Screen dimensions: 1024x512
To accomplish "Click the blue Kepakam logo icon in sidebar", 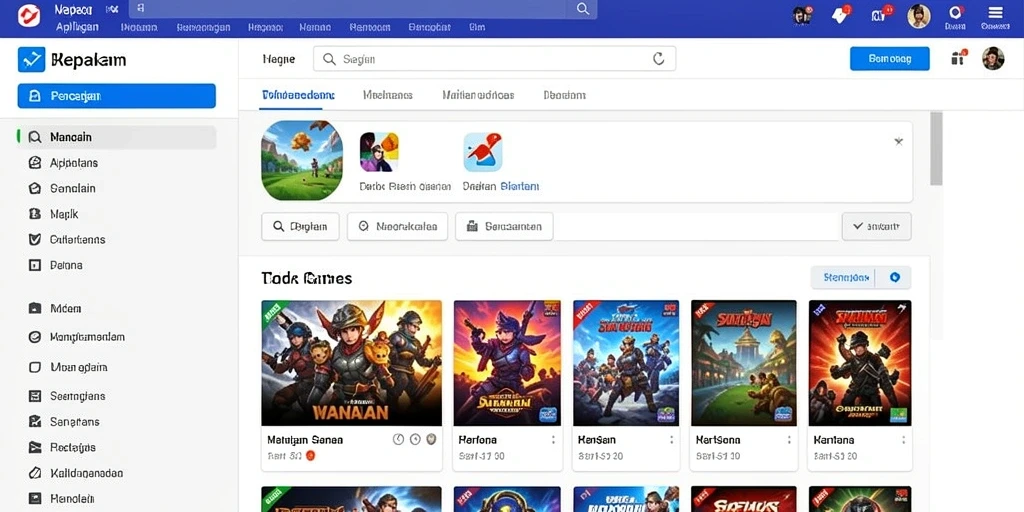I will [31, 59].
